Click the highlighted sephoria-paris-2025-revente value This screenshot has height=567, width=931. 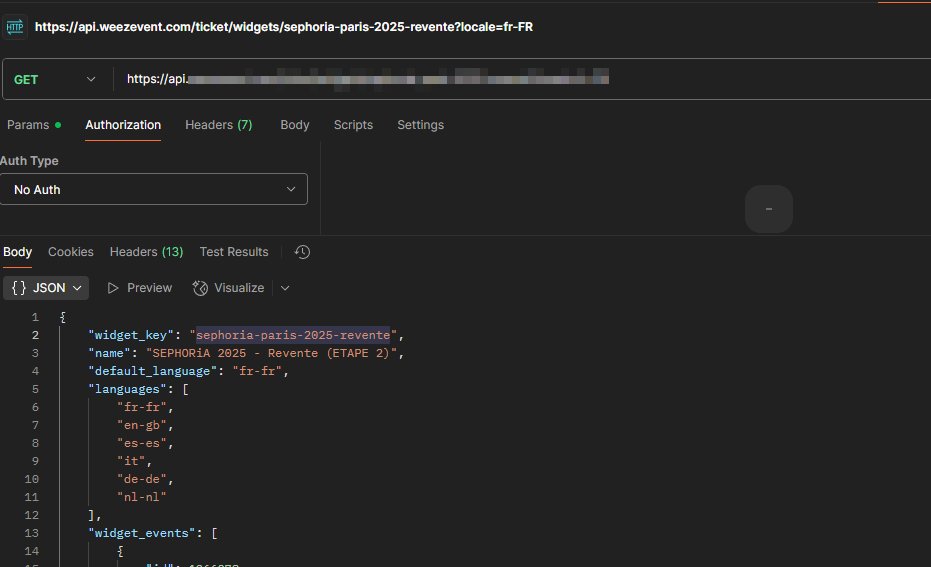click(x=293, y=335)
